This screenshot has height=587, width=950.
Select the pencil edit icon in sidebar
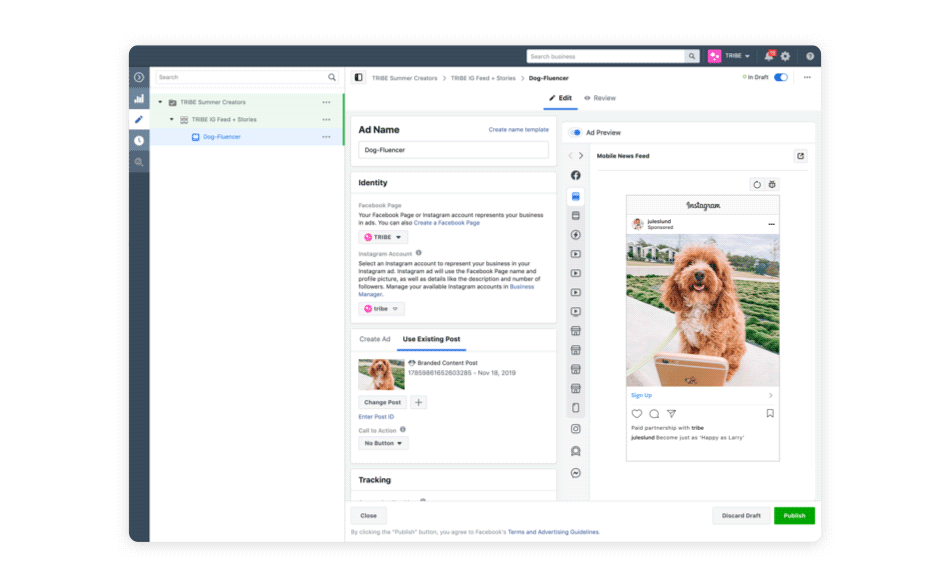point(137,117)
